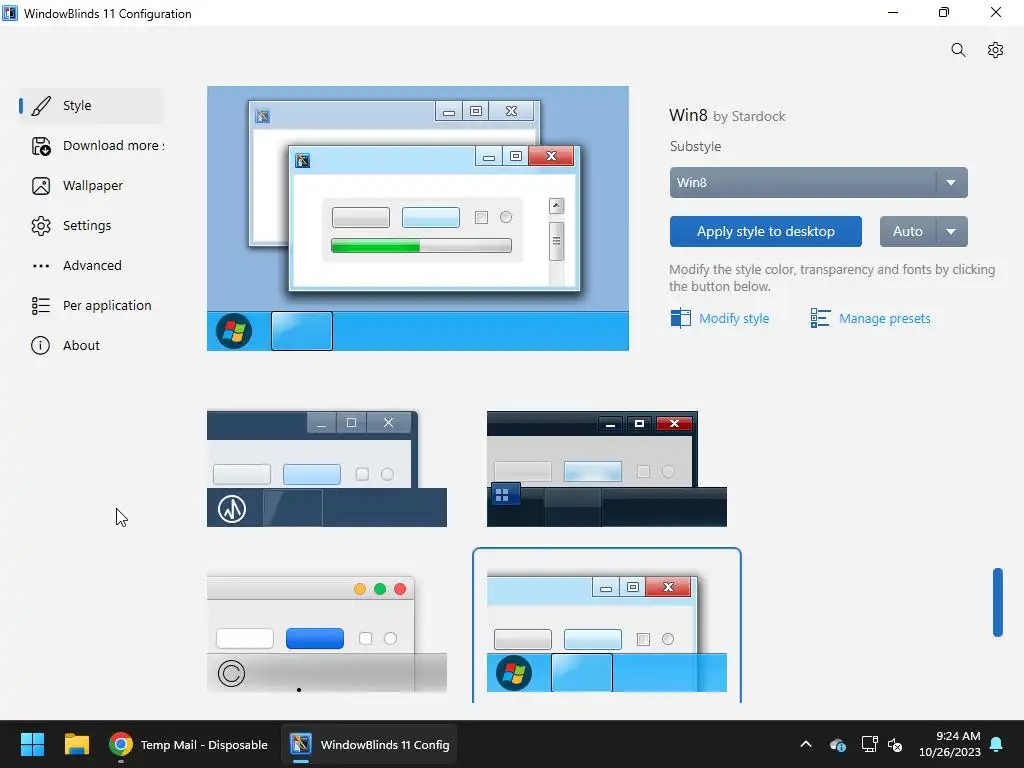Click the blue vertical scrollbar thumb
1024x768 pixels.
coord(997,602)
